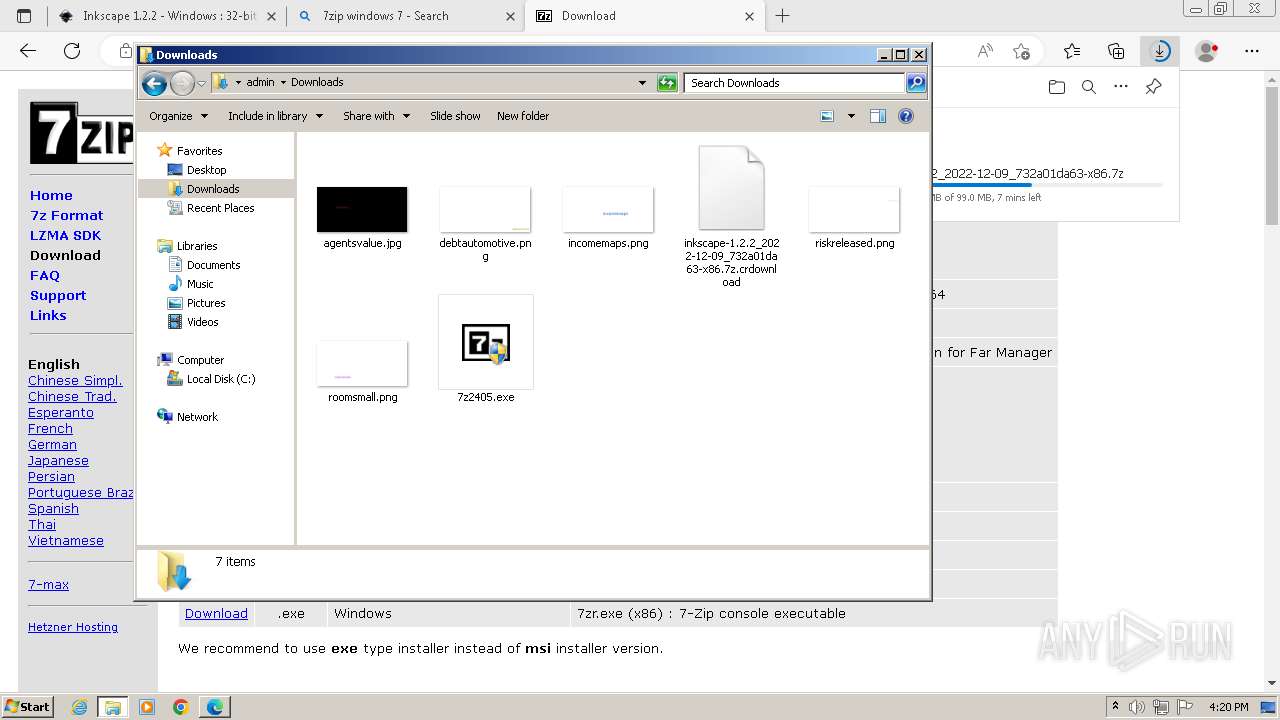Open downloads folder icon in Edge panel
Image resolution: width=1280 pixels, height=720 pixels.
pos(1057,87)
